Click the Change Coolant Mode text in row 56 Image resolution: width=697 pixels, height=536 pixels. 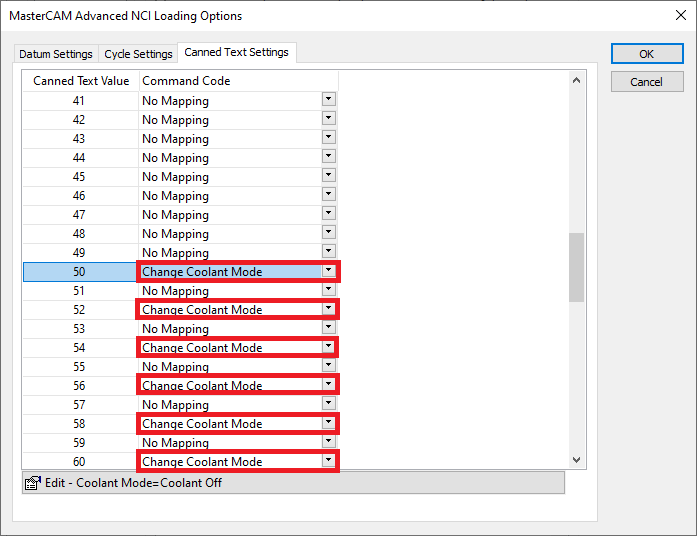[x=202, y=386]
